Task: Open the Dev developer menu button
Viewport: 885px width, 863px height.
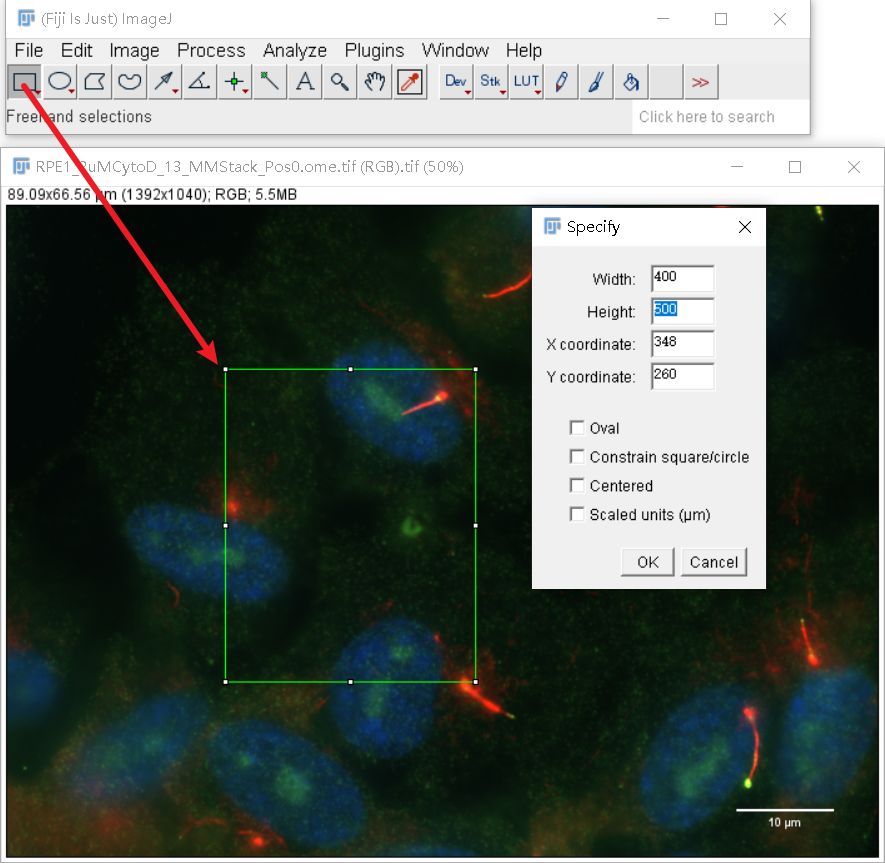Action: (x=456, y=82)
